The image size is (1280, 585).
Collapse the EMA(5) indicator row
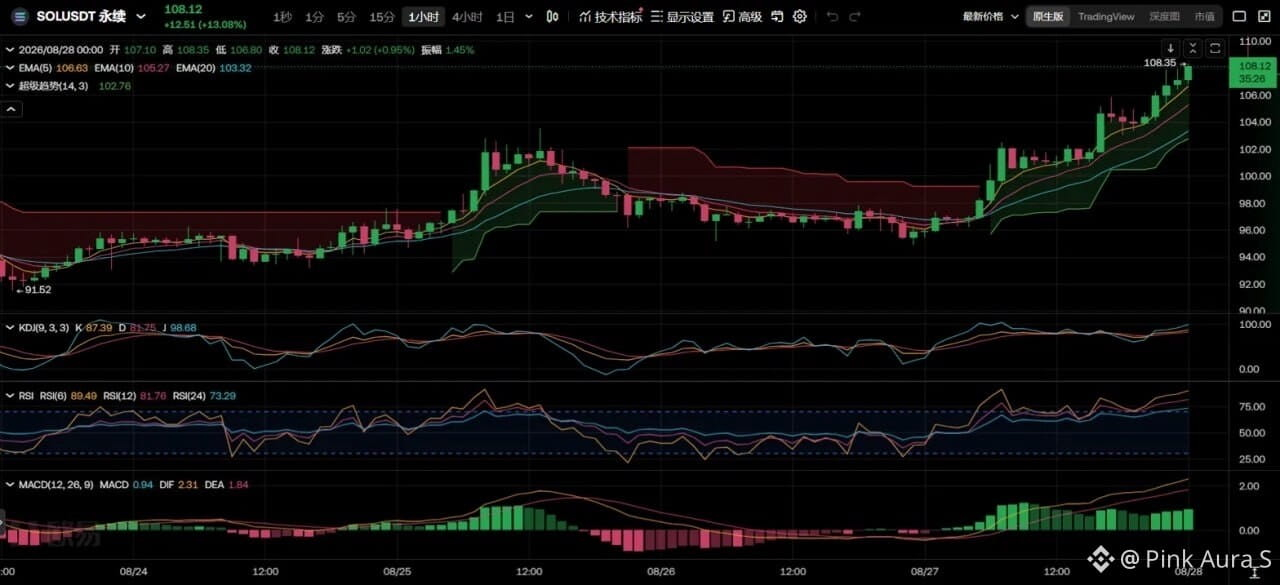tap(9, 68)
